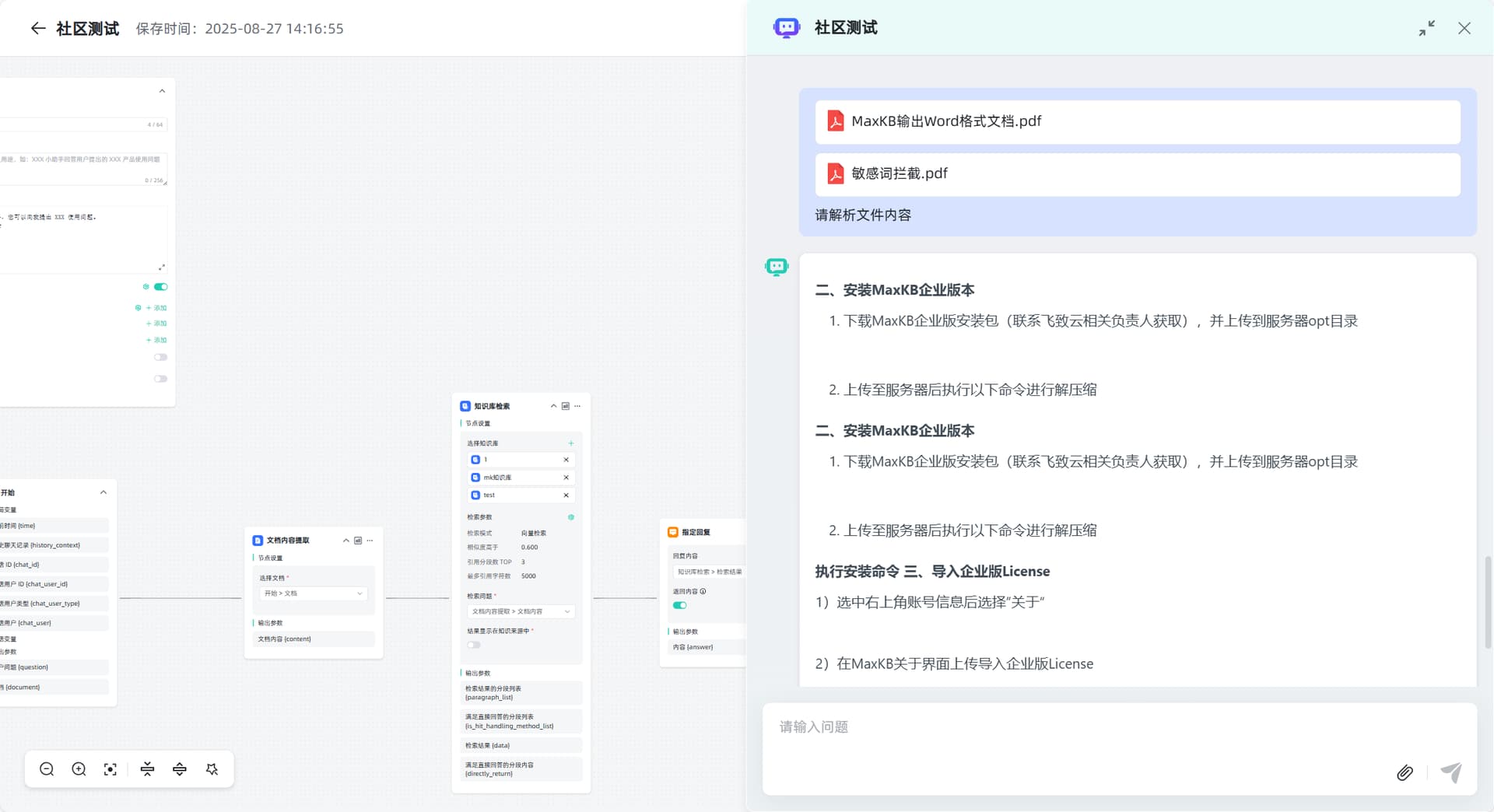
Task: Click the attachment paperclip icon
Action: tap(1405, 772)
